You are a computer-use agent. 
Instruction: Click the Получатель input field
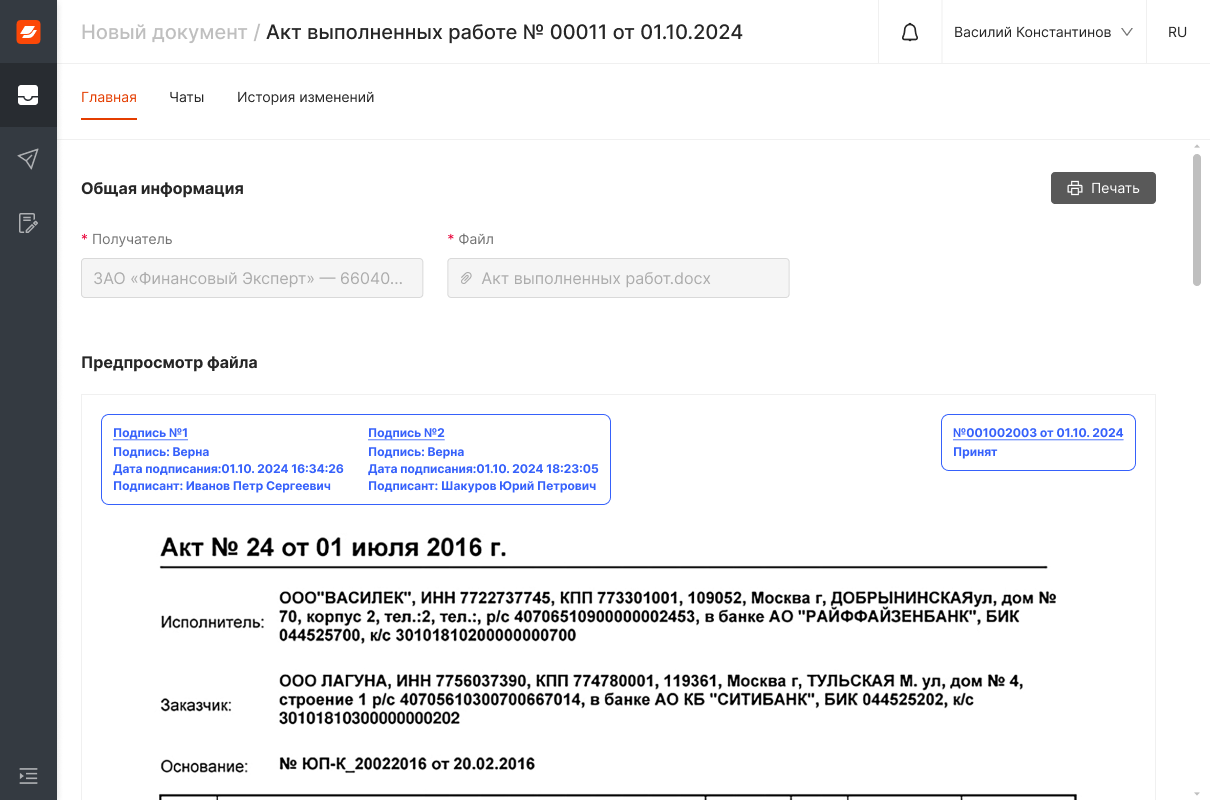[252, 278]
